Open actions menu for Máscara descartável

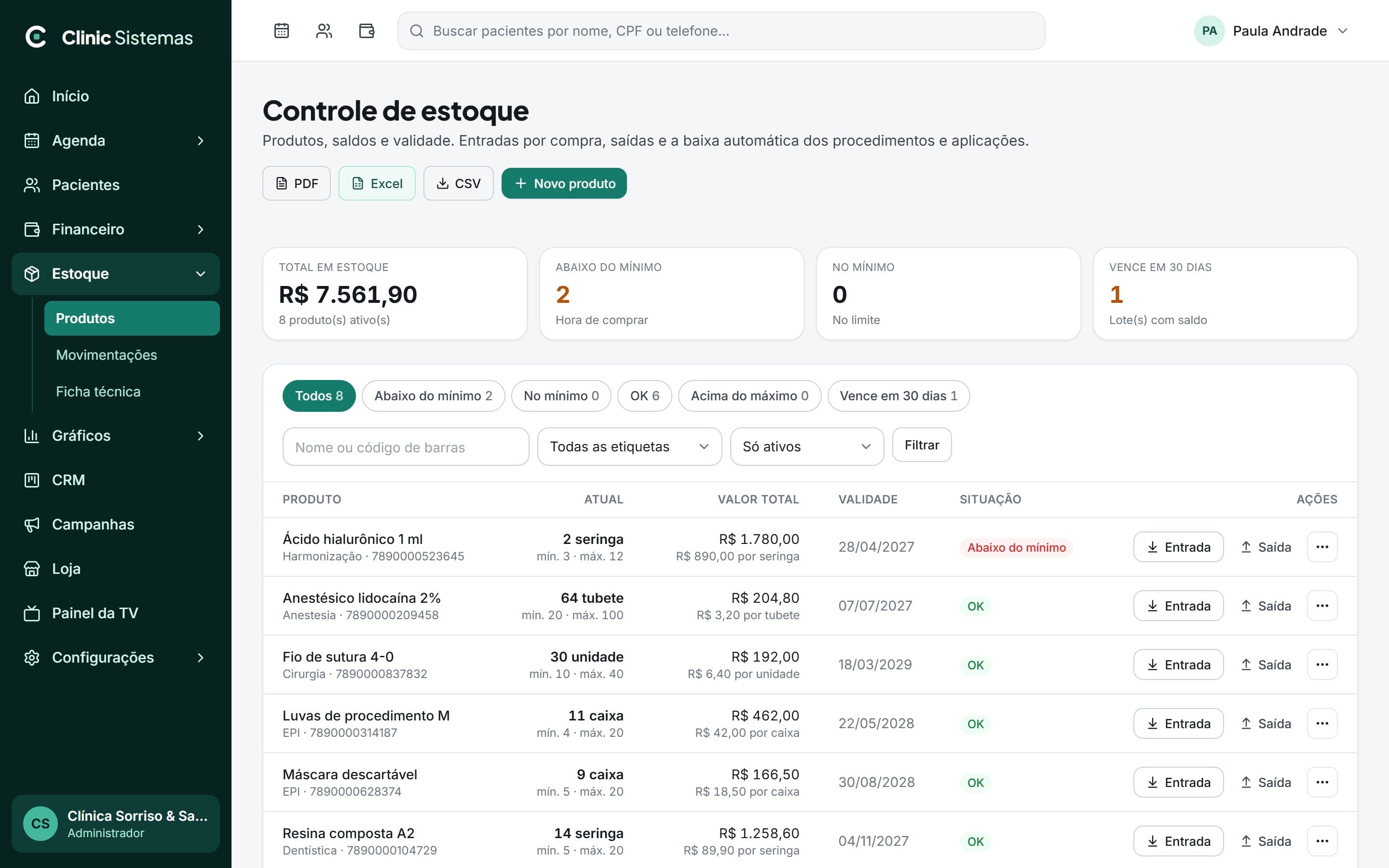pyautogui.click(x=1322, y=782)
